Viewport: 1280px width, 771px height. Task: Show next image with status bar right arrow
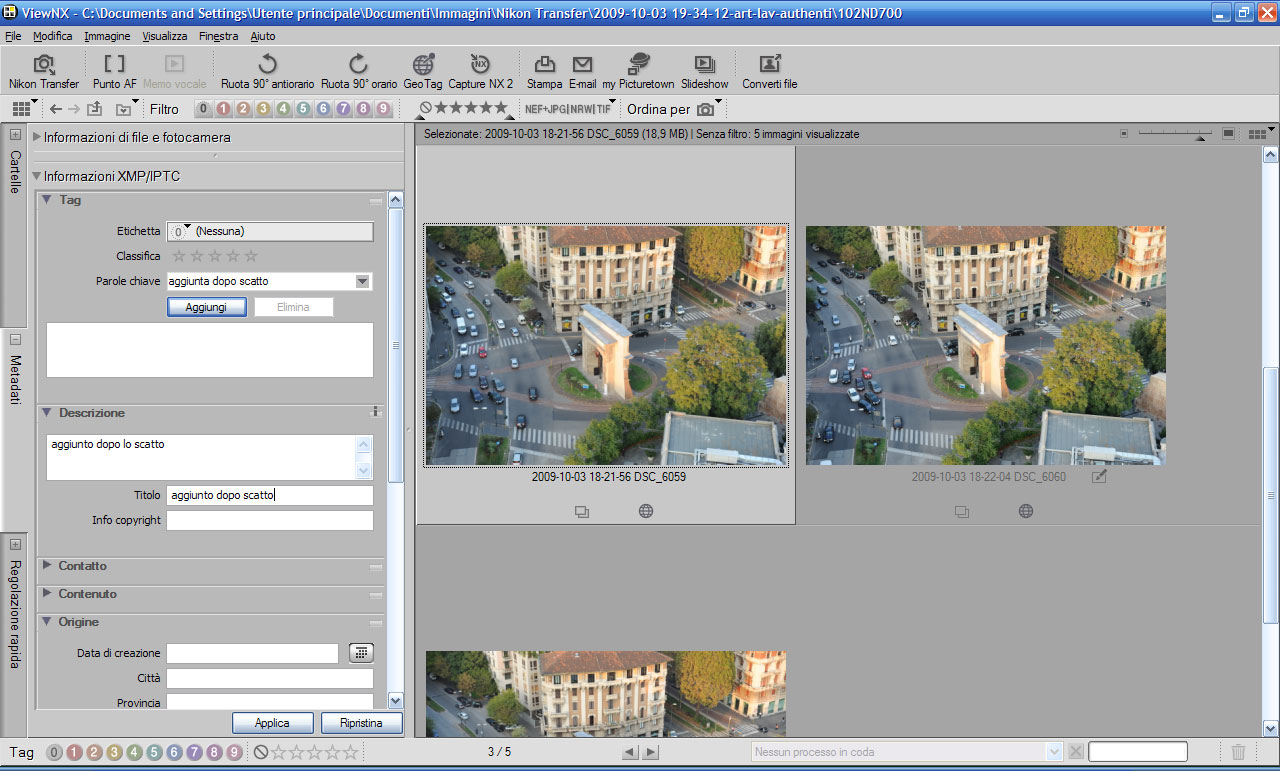[x=651, y=752]
